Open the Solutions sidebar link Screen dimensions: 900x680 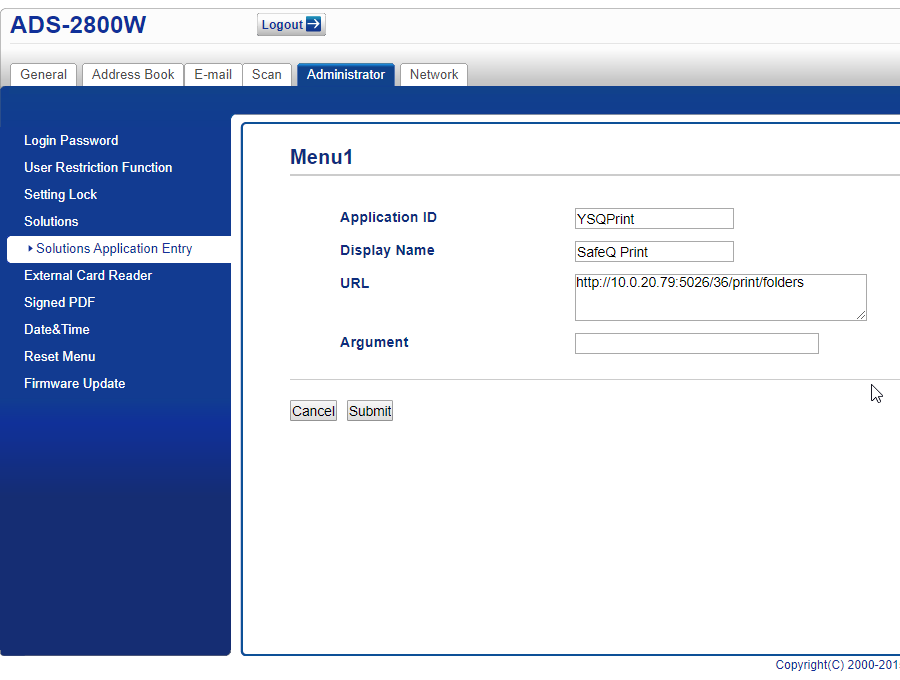(51, 222)
